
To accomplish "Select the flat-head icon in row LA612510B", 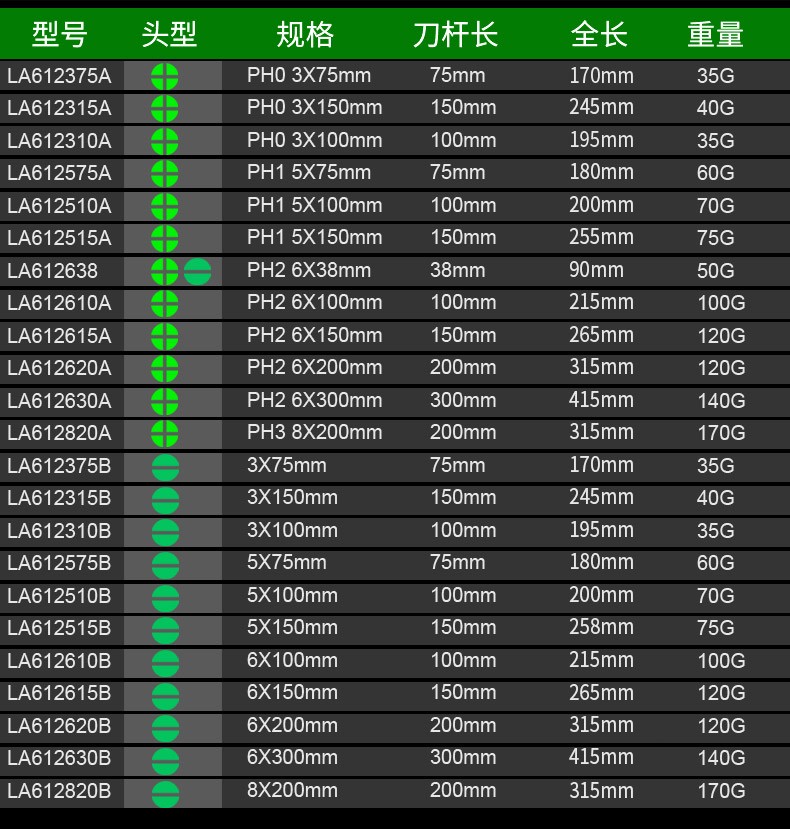I will [166, 598].
